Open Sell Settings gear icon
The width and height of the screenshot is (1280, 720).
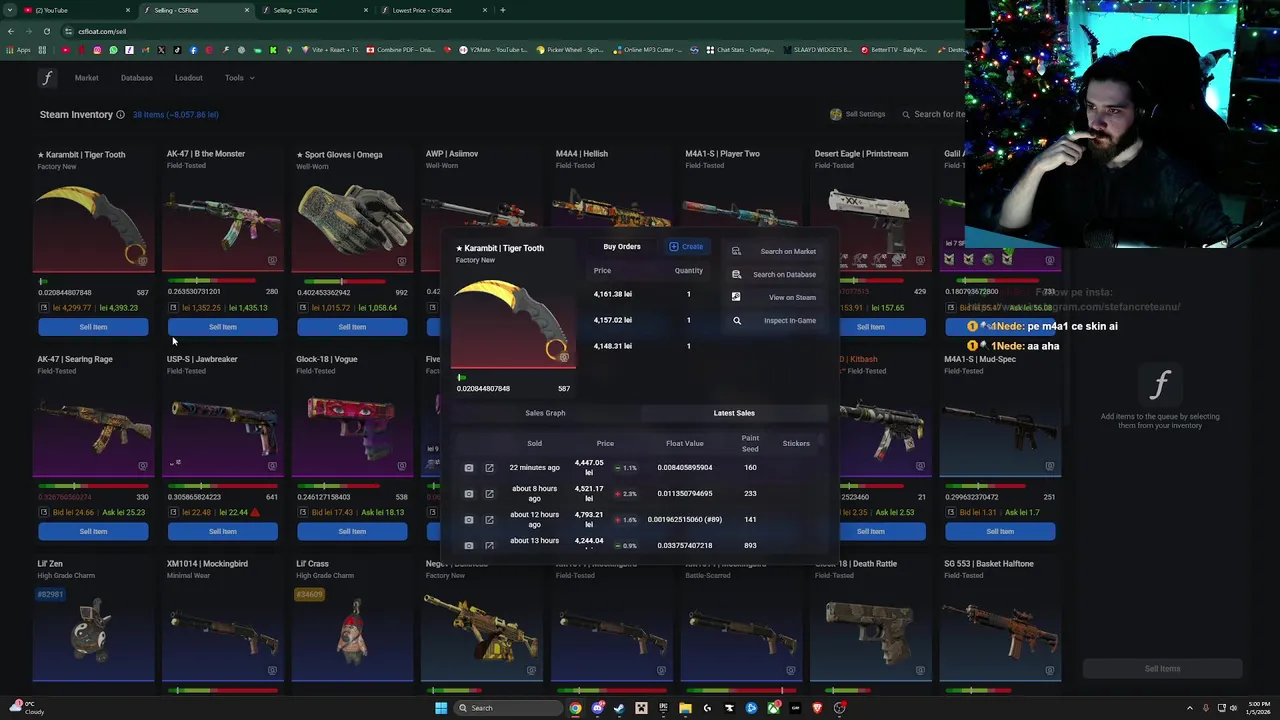[836, 114]
